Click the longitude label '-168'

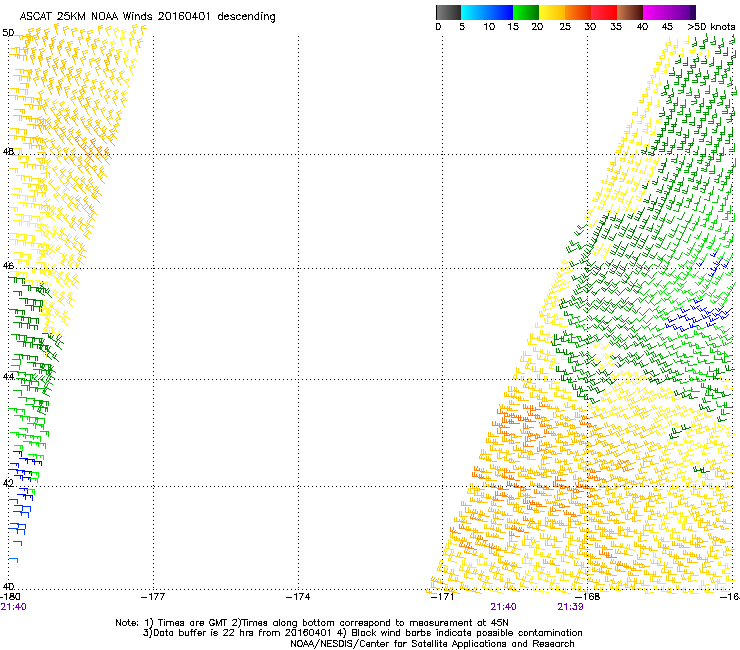point(588,597)
